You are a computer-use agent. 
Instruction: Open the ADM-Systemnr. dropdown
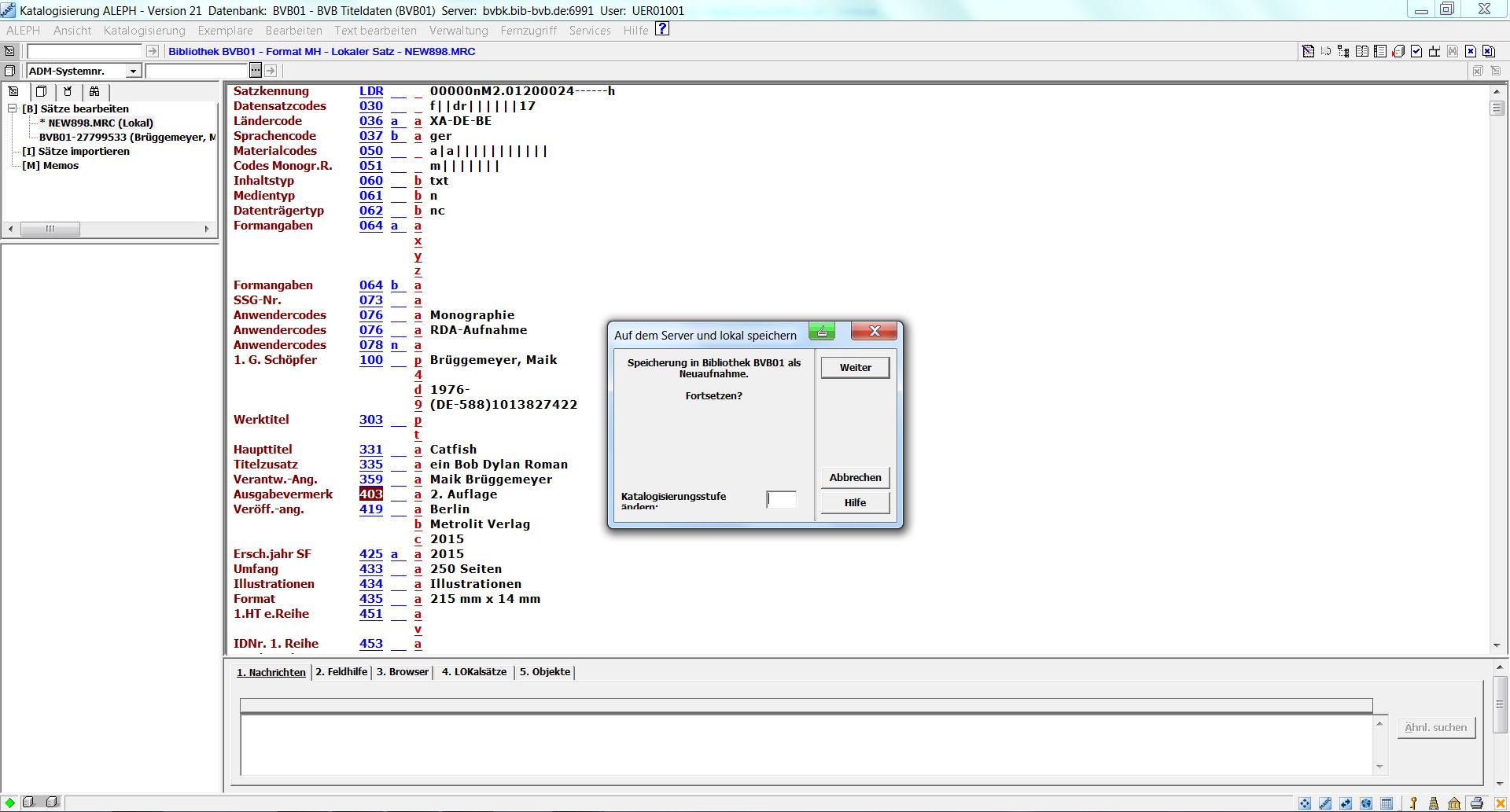pyautogui.click(x=133, y=72)
